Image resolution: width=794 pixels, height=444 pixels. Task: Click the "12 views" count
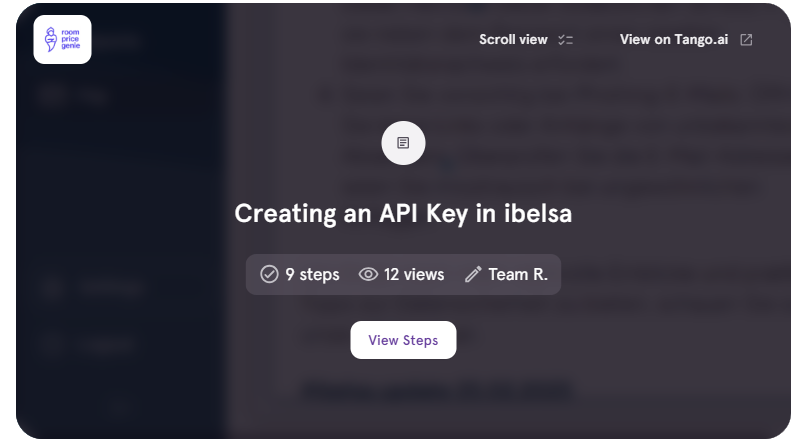point(414,274)
